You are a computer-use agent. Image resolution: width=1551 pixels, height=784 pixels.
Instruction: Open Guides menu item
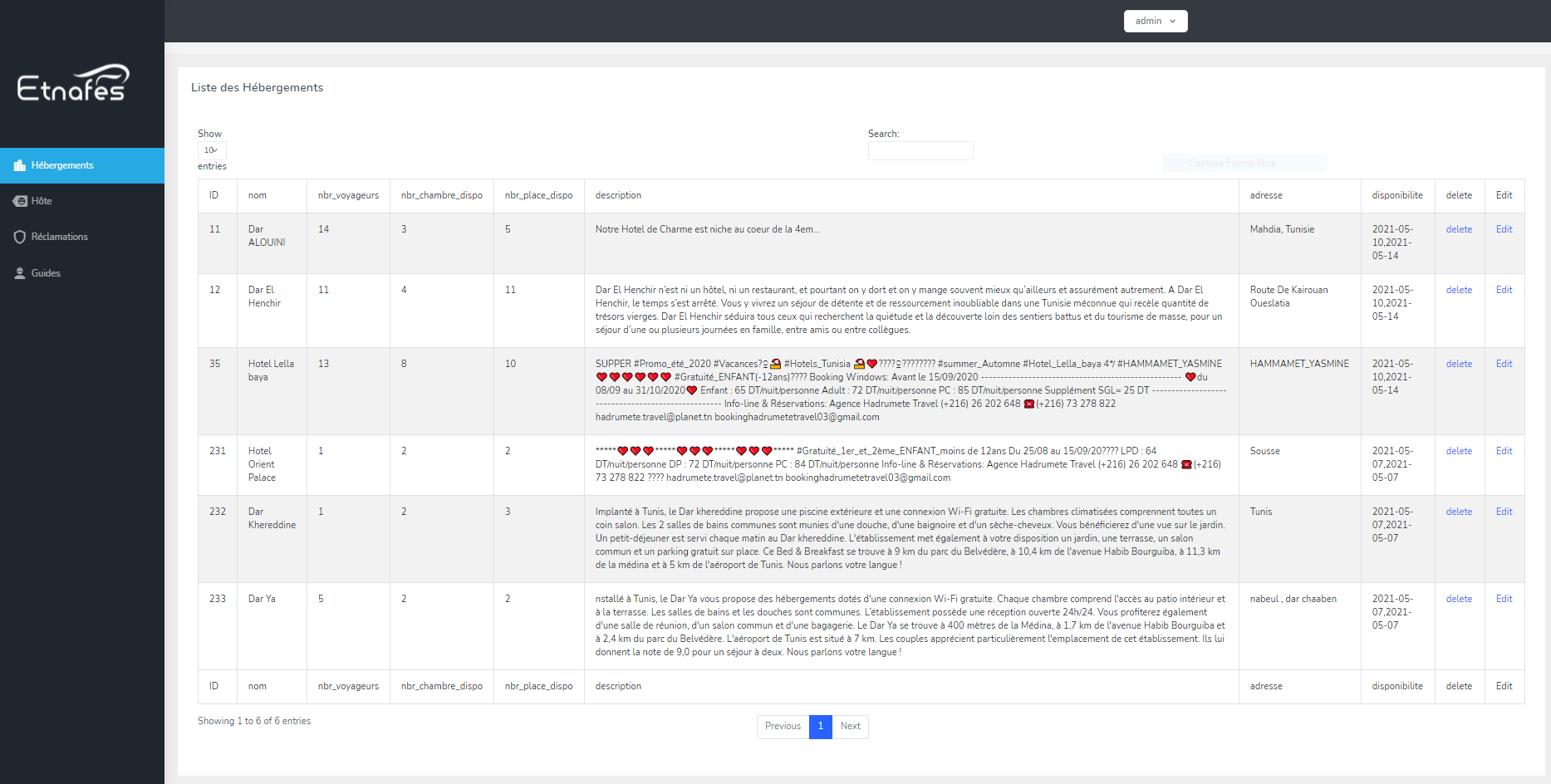46,273
